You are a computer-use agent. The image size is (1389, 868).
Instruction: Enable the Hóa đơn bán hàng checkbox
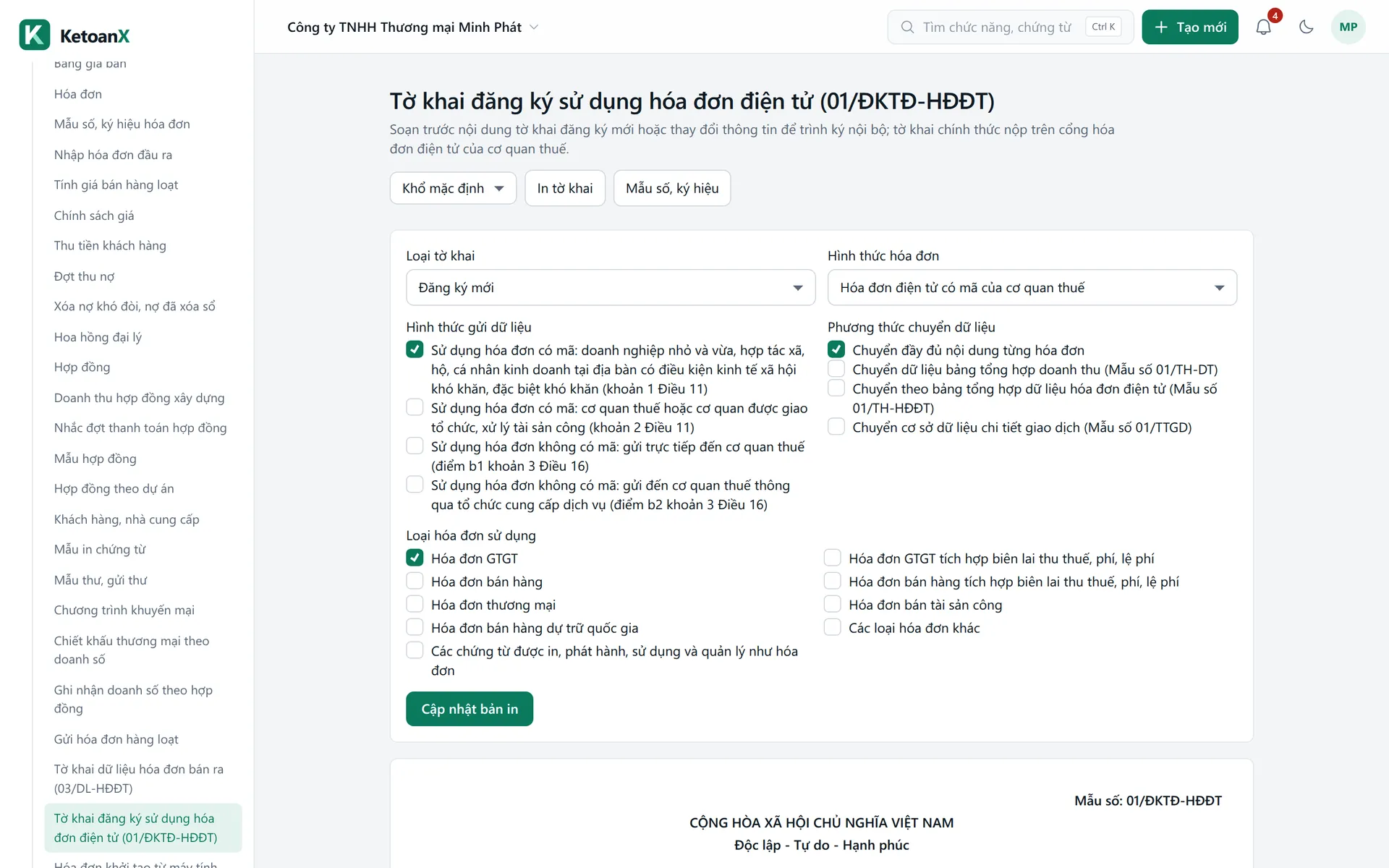[415, 581]
